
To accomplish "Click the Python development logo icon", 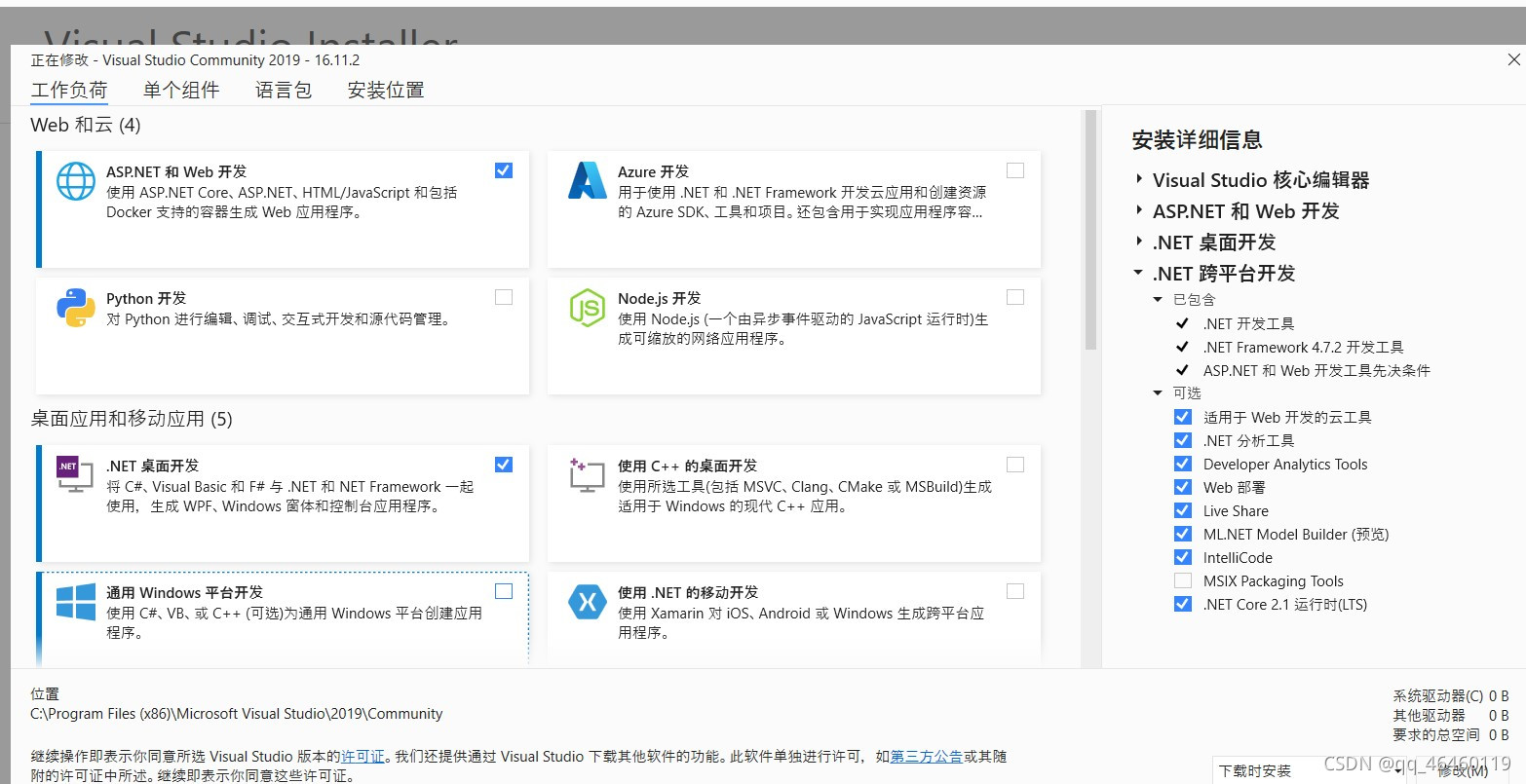I will 75,308.
